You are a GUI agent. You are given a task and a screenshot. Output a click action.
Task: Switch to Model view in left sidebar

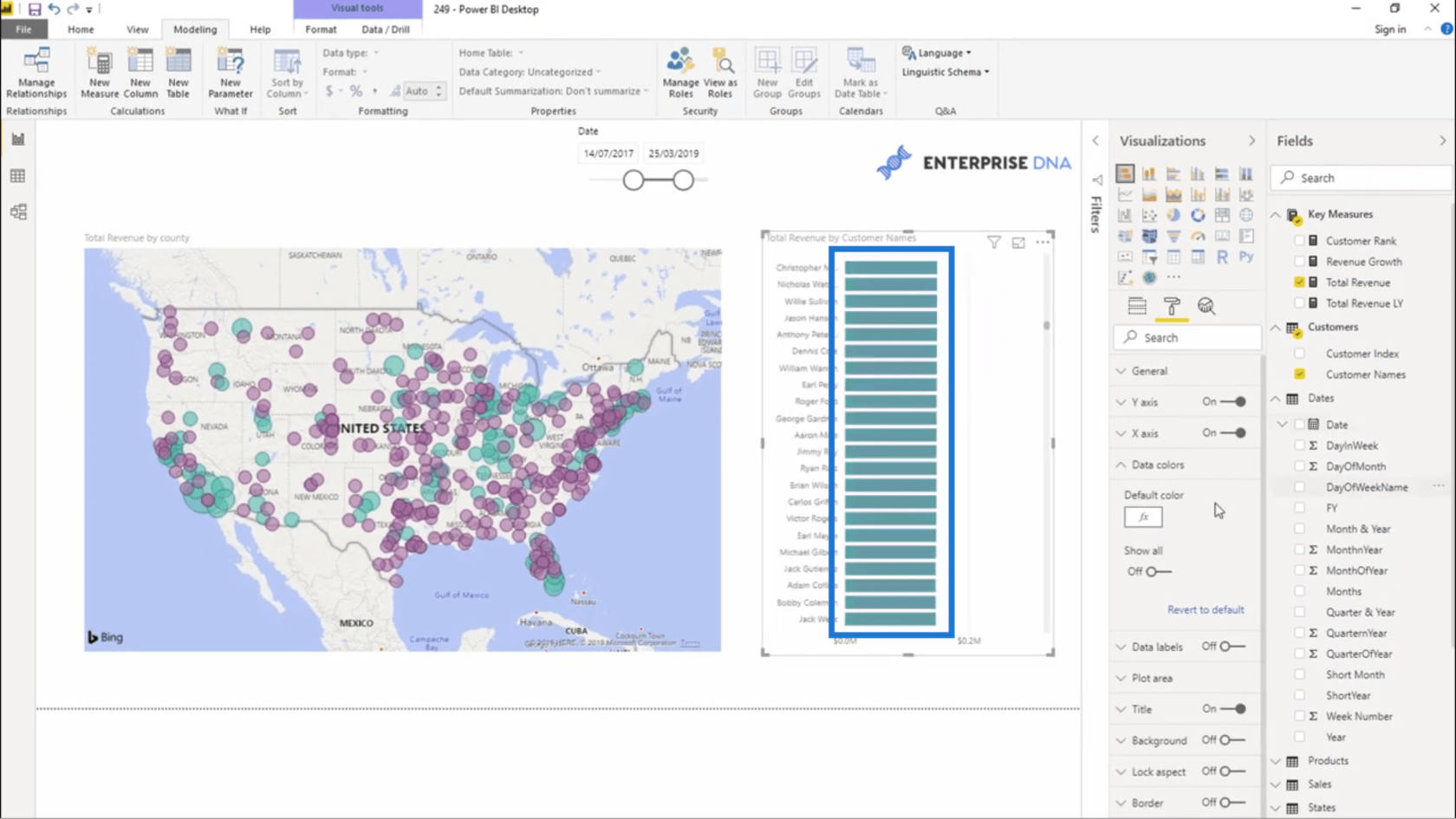(18, 212)
